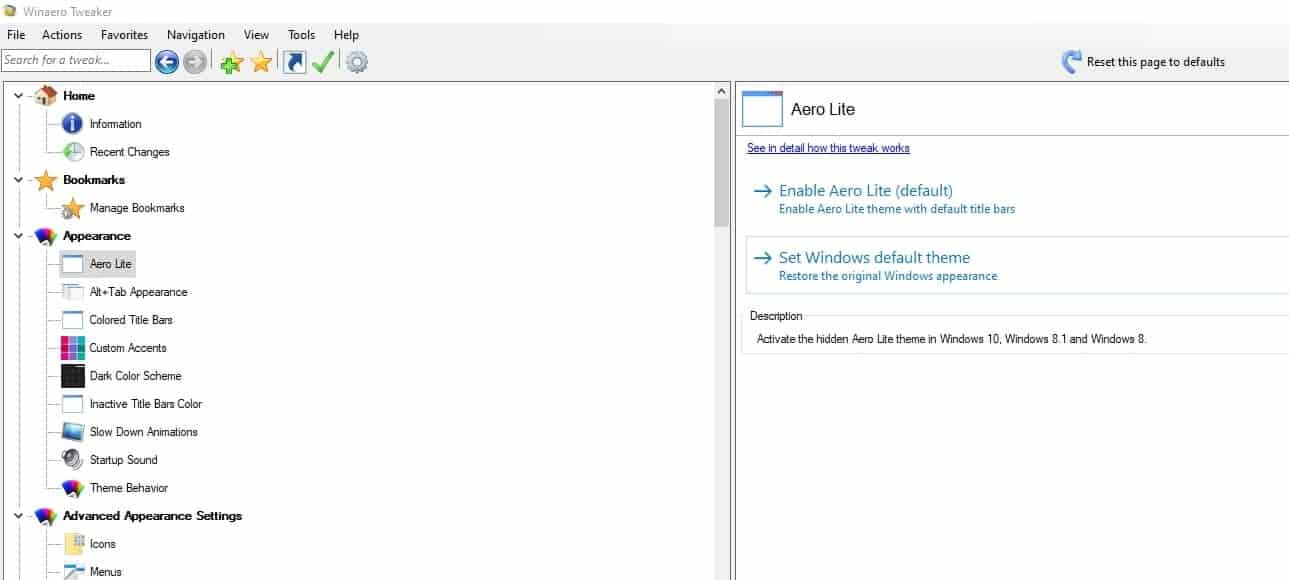
Task: Click the Home house icon in tree
Action: click(46, 96)
